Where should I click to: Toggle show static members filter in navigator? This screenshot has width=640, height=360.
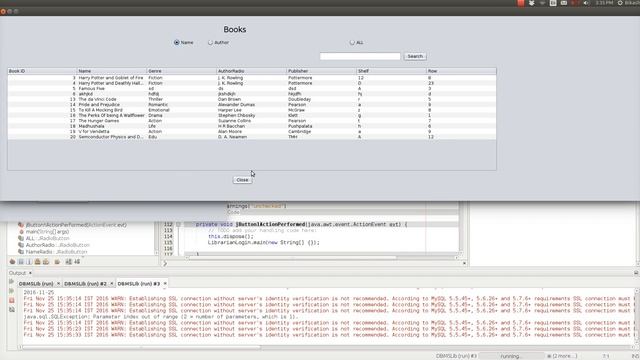(x=29, y=262)
